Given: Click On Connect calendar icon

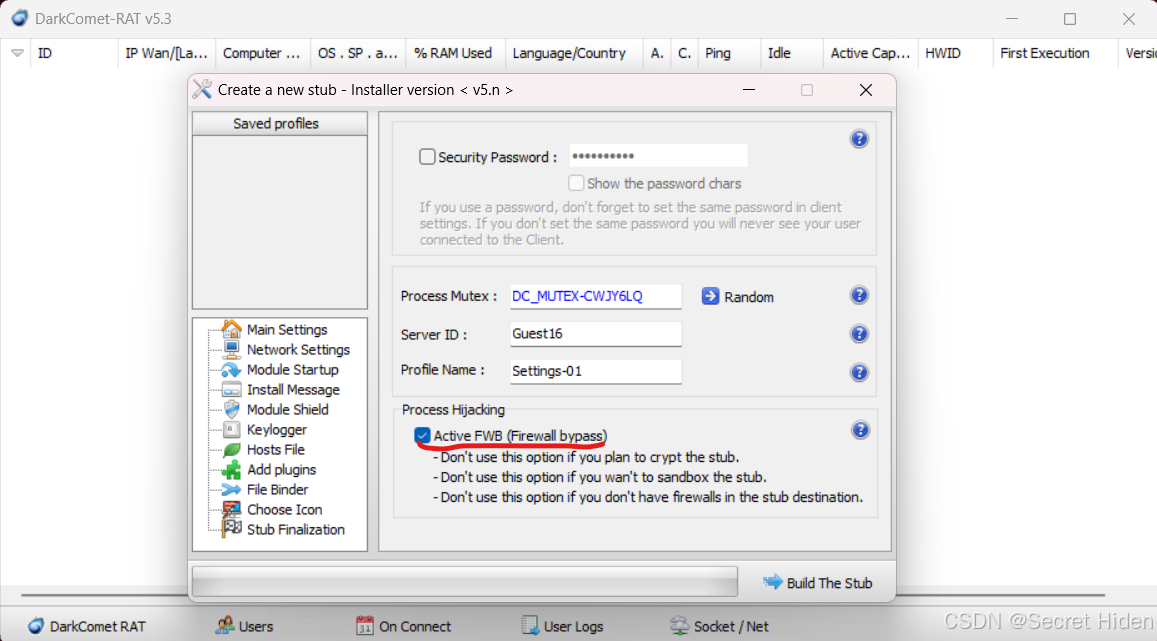Looking at the screenshot, I should [365, 626].
